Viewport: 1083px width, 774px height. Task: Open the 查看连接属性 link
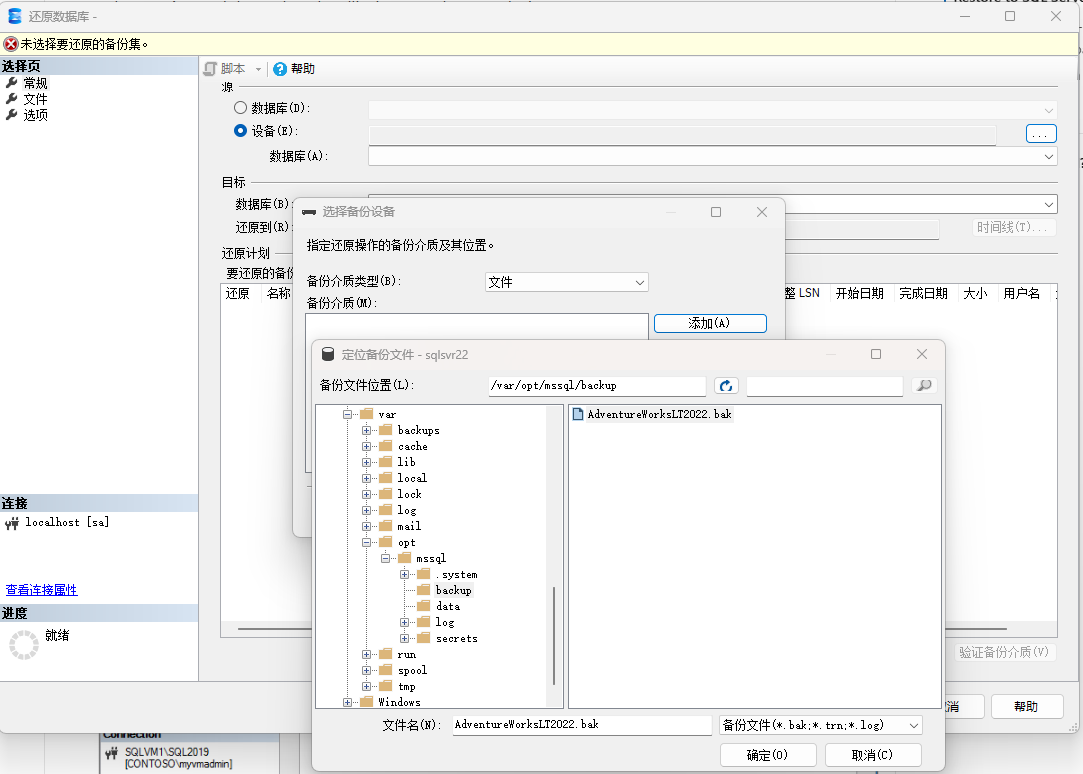(x=41, y=590)
